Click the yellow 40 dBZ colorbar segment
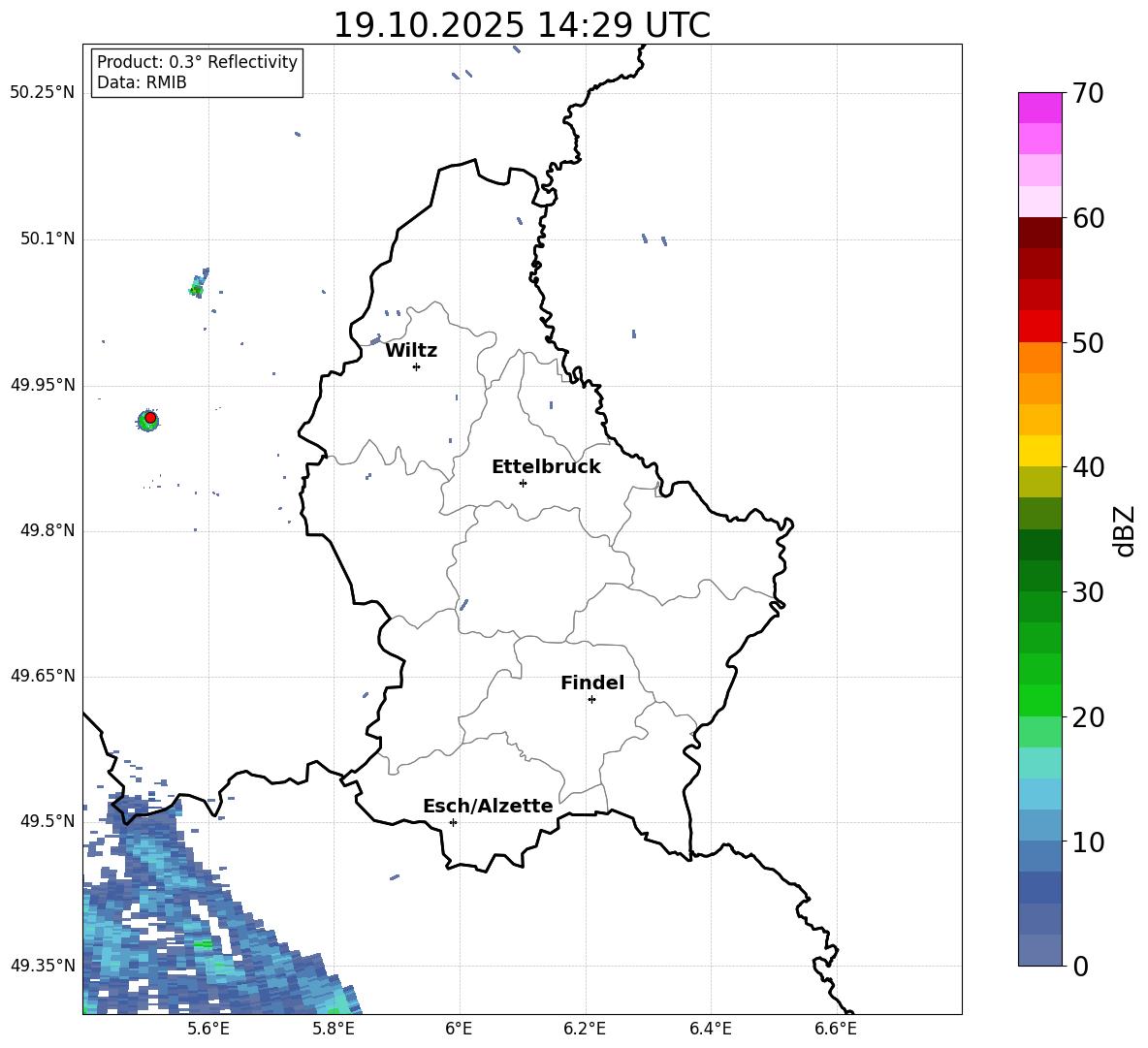This screenshot has width=1148, height=1048. tap(1039, 451)
